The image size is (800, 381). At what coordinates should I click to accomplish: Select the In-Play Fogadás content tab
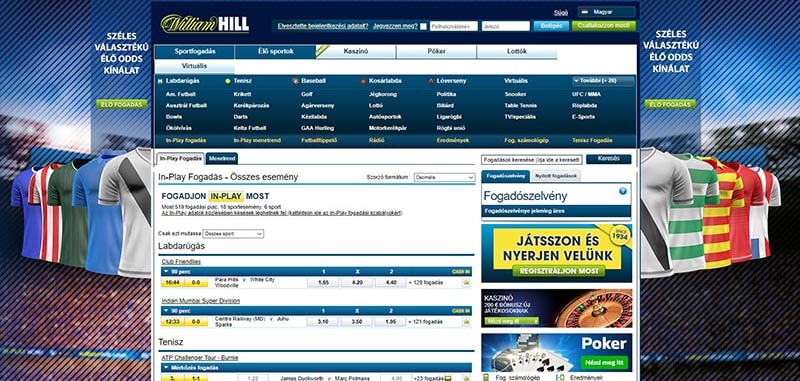(181, 159)
